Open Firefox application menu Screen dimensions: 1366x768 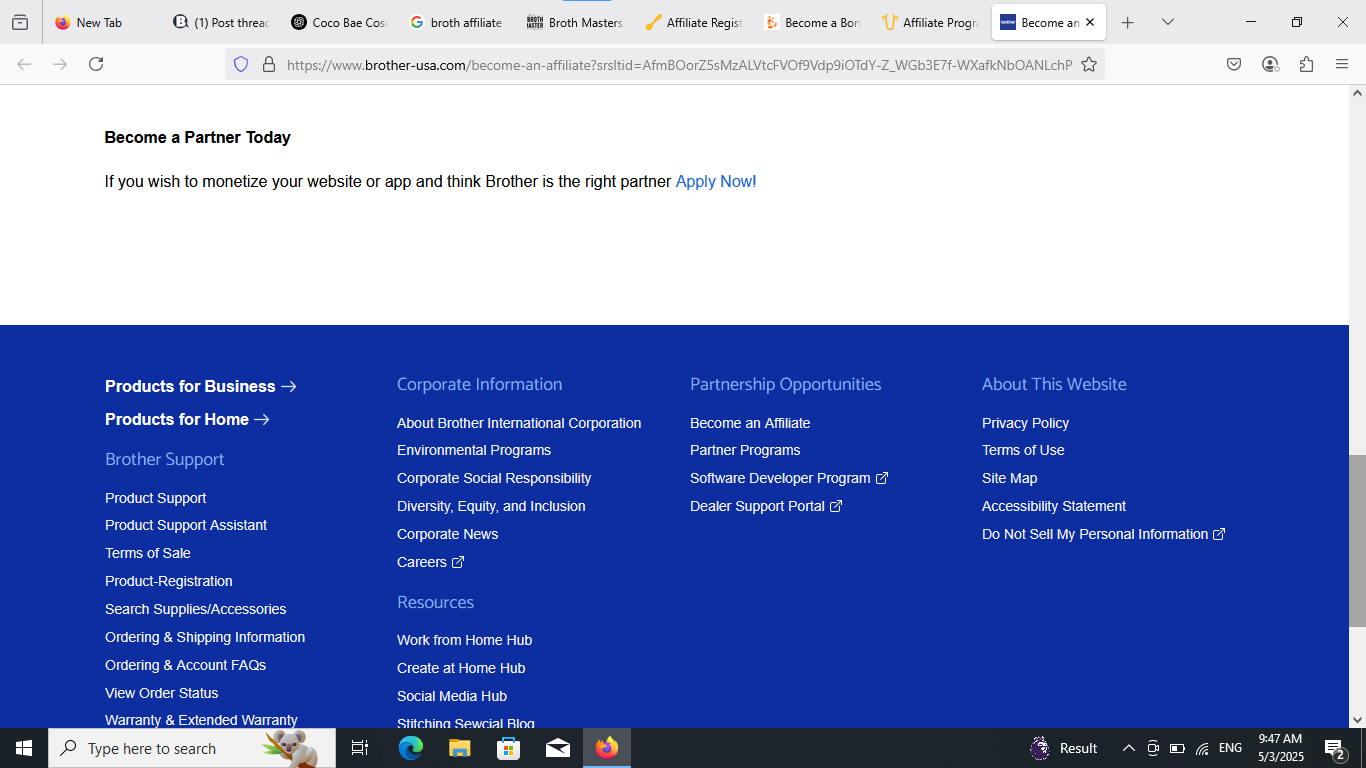[1342, 64]
